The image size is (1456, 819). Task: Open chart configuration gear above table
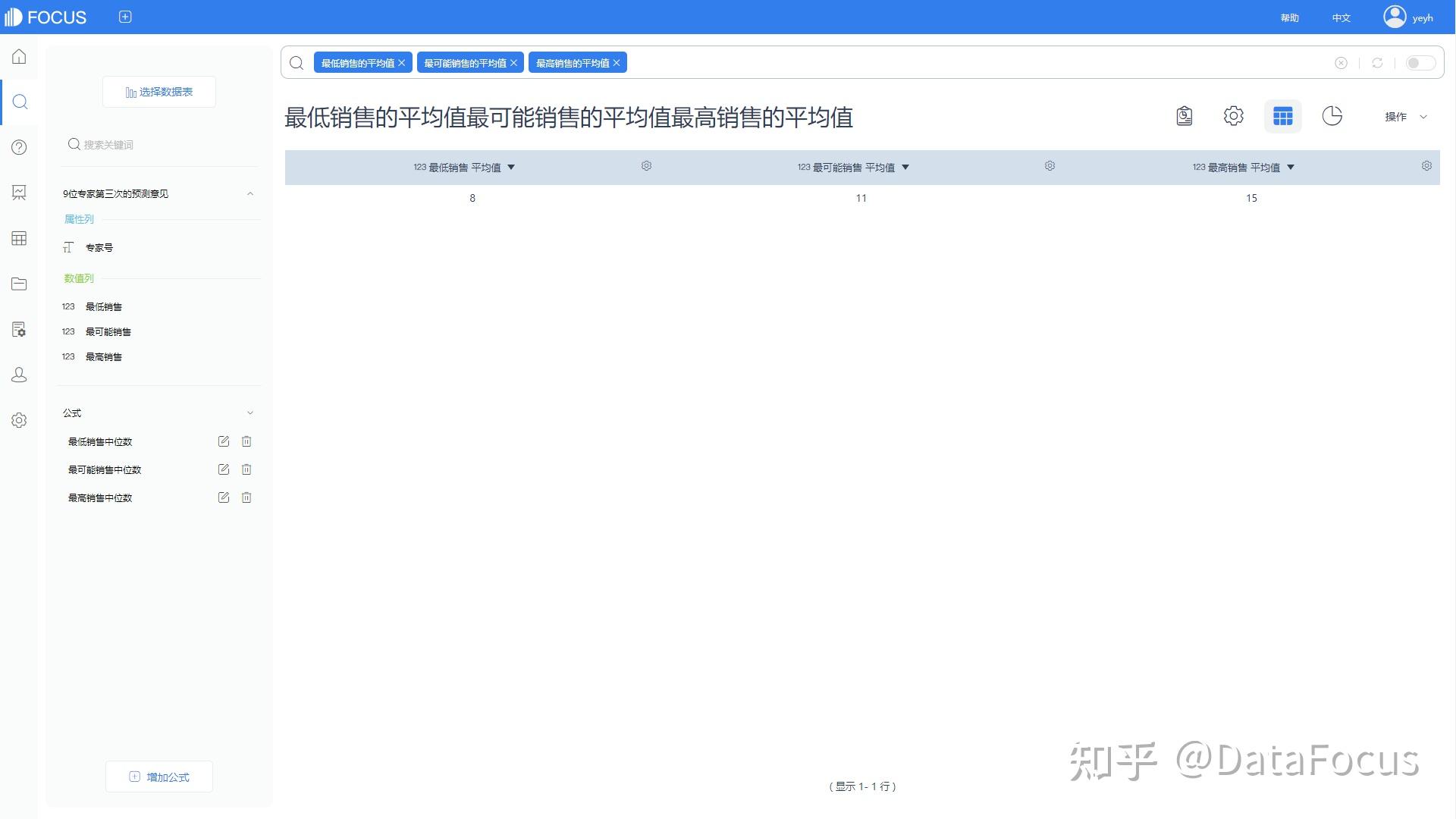[1233, 116]
